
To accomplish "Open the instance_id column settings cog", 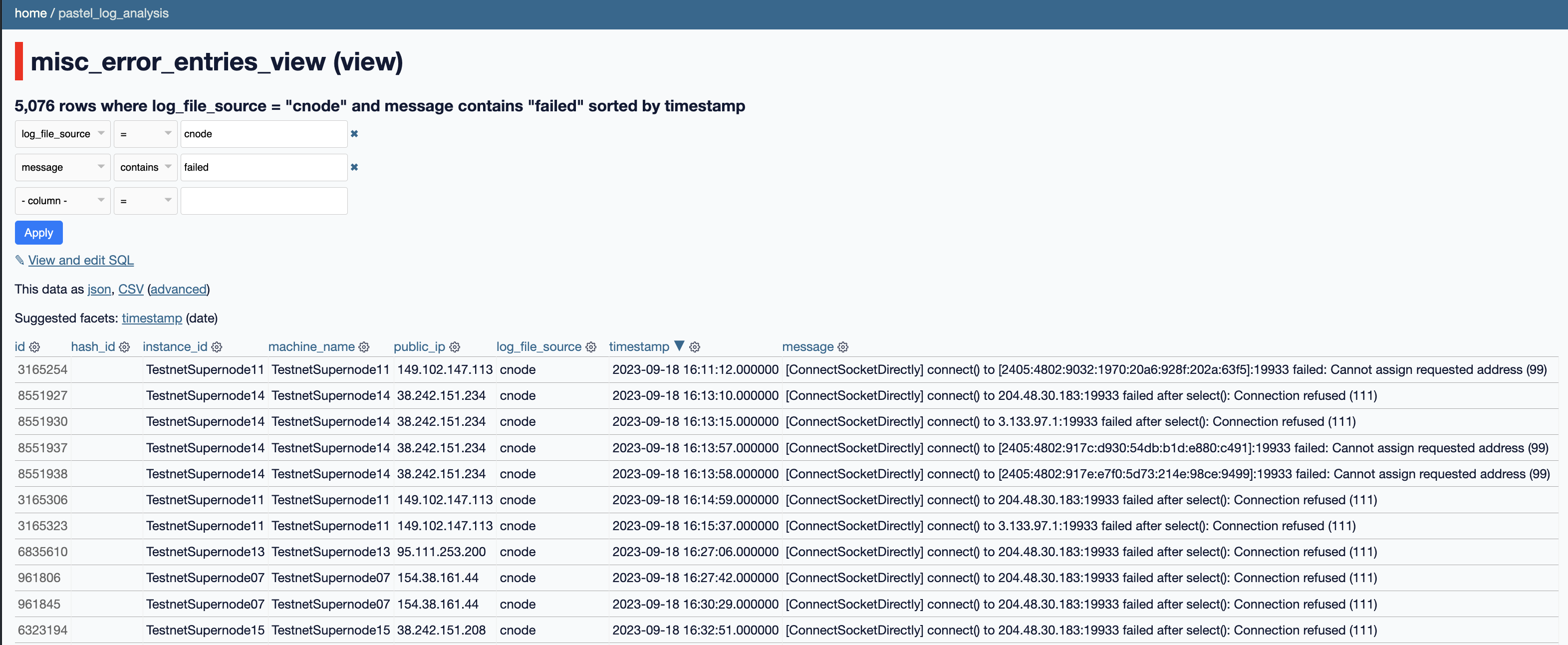I will [x=217, y=347].
